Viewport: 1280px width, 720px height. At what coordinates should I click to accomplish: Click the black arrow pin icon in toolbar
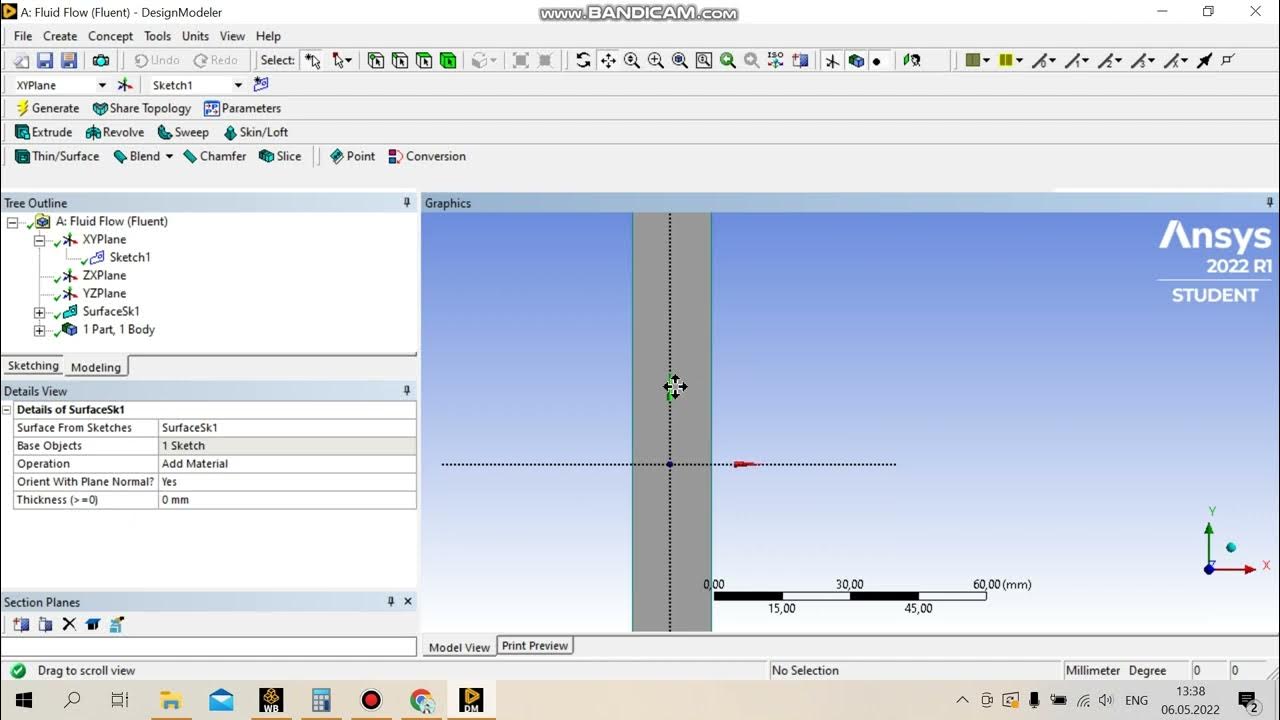click(1204, 61)
